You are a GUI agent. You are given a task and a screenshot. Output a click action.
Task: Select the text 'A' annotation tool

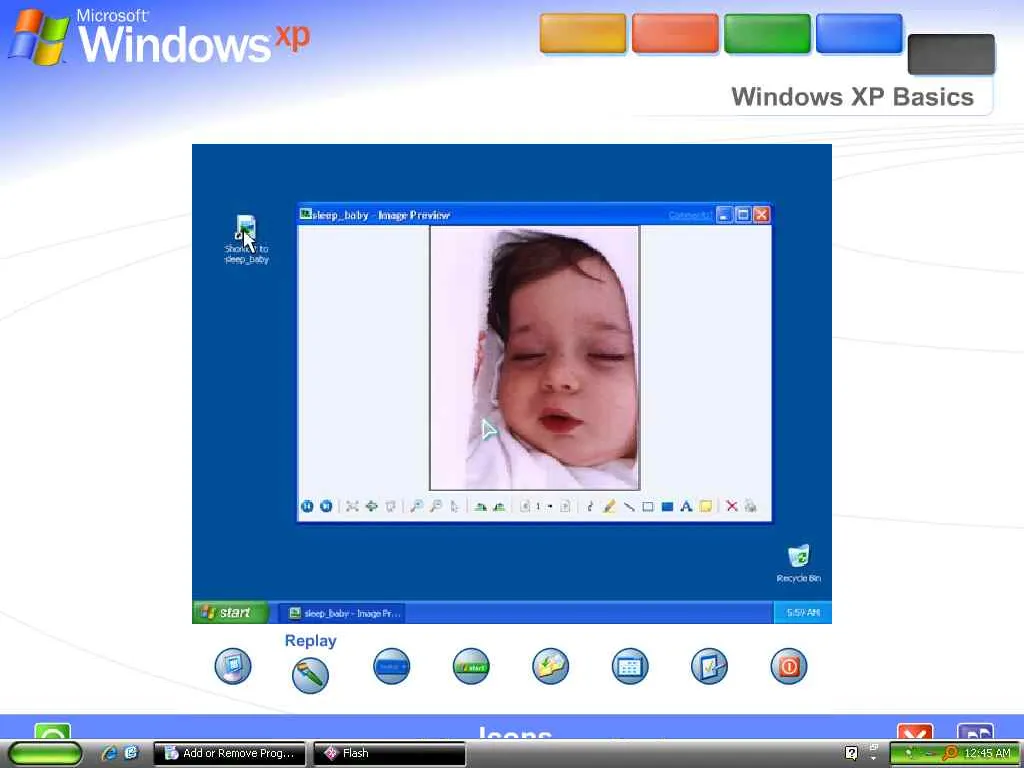686,506
